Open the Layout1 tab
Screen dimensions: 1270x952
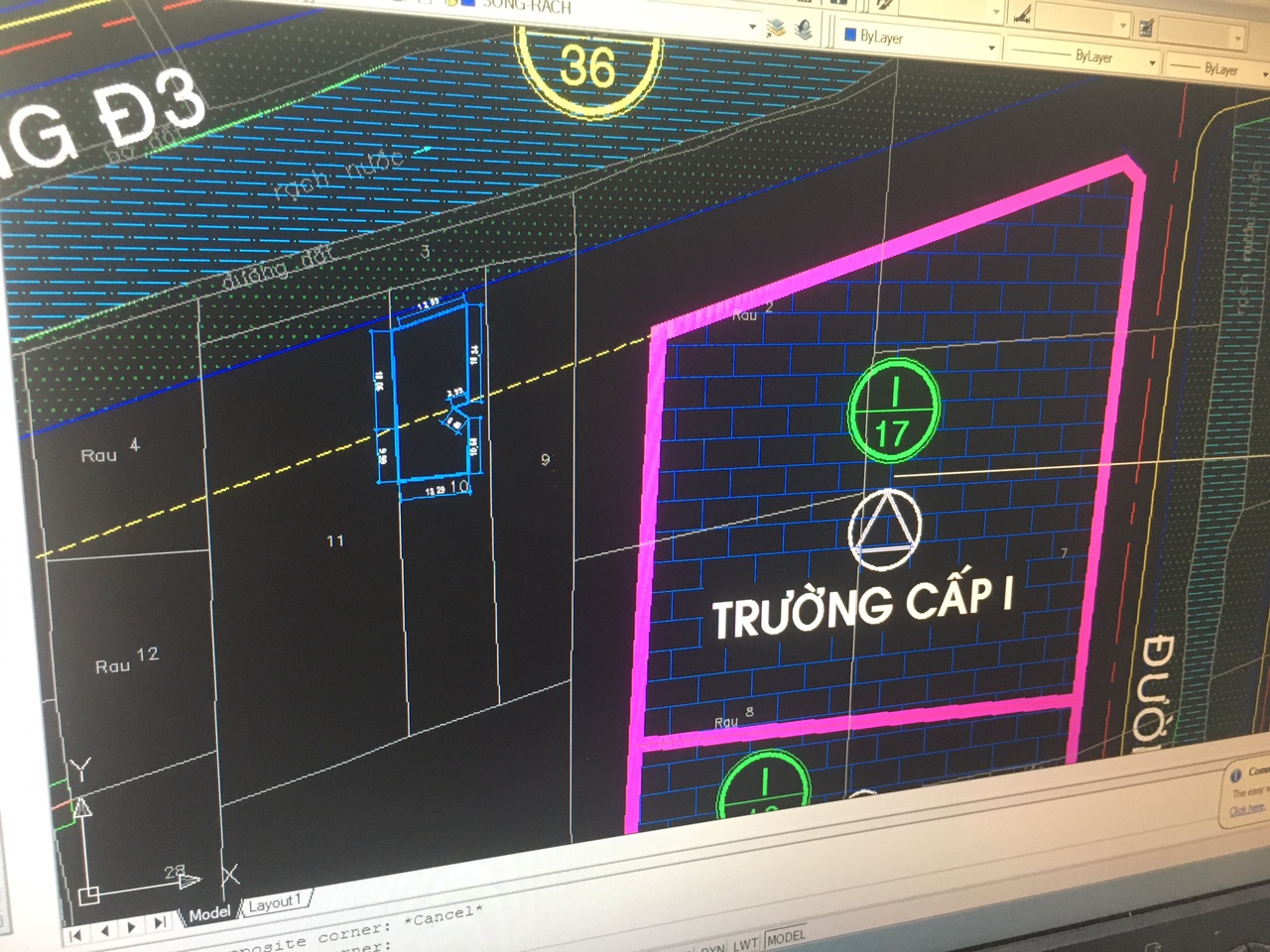click(275, 903)
